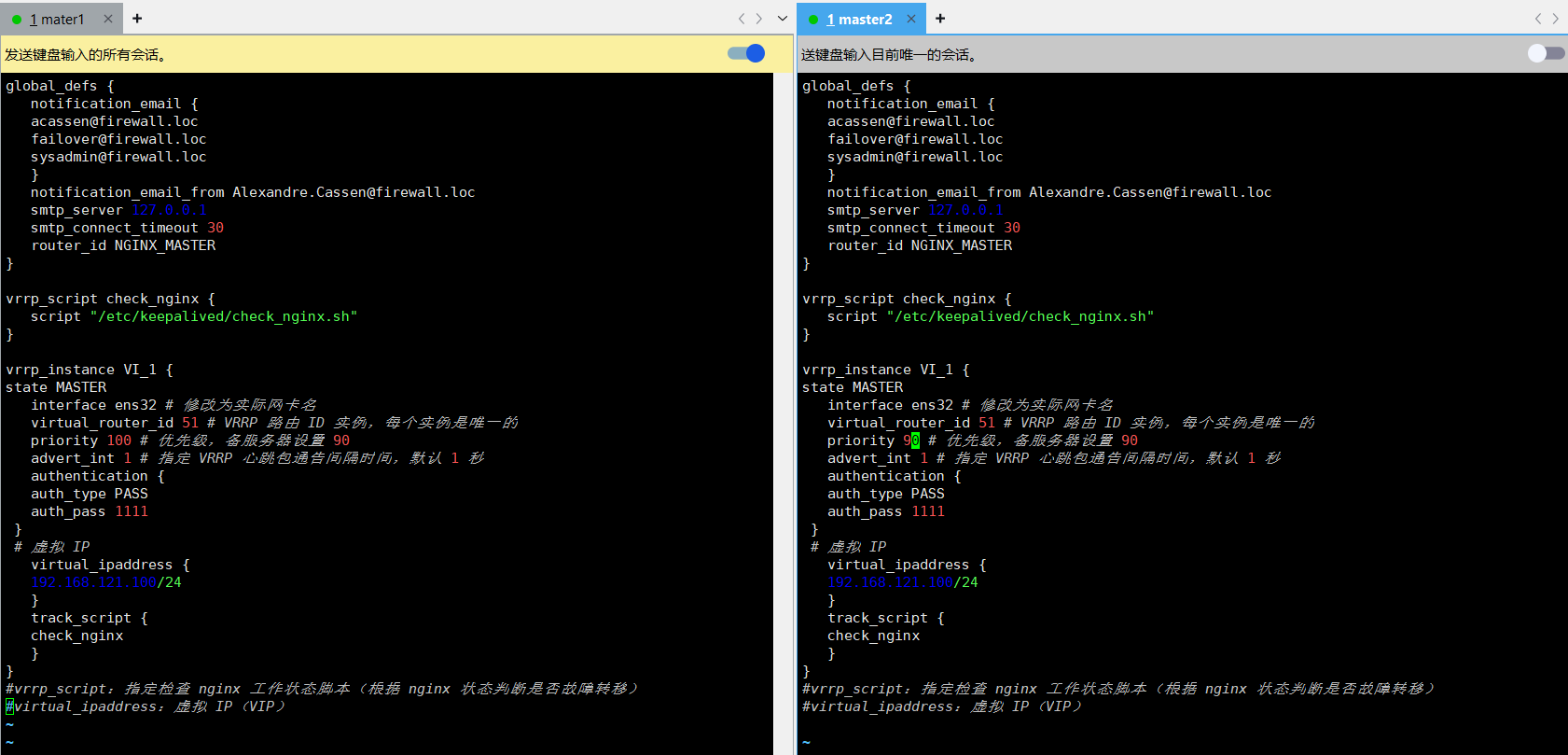Image resolution: width=1568 pixels, height=755 pixels.
Task: Turn on keyboard input toggle in master2 pane
Action: [1546, 53]
